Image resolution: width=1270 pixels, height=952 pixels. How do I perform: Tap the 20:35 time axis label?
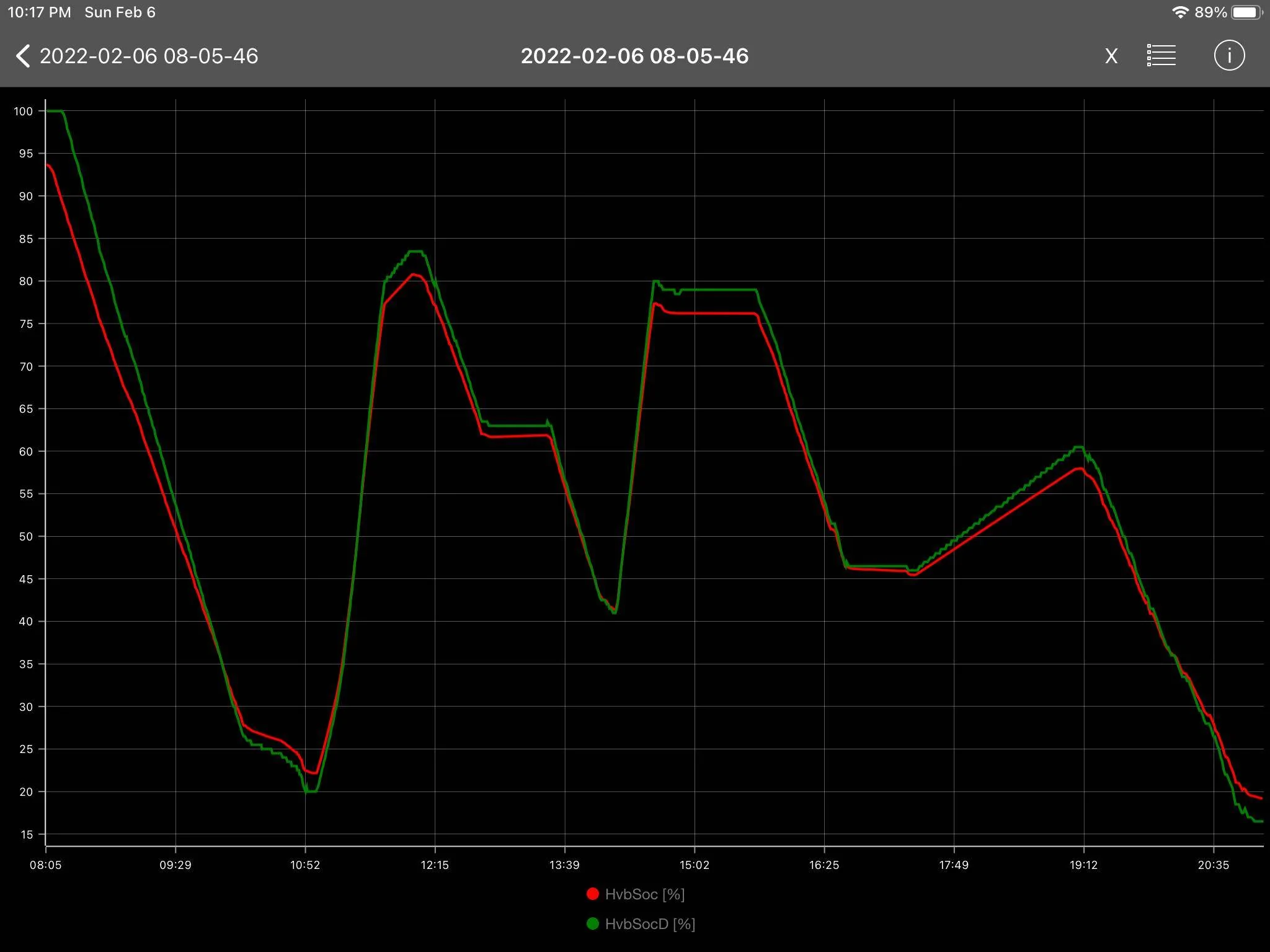point(1214,865)
